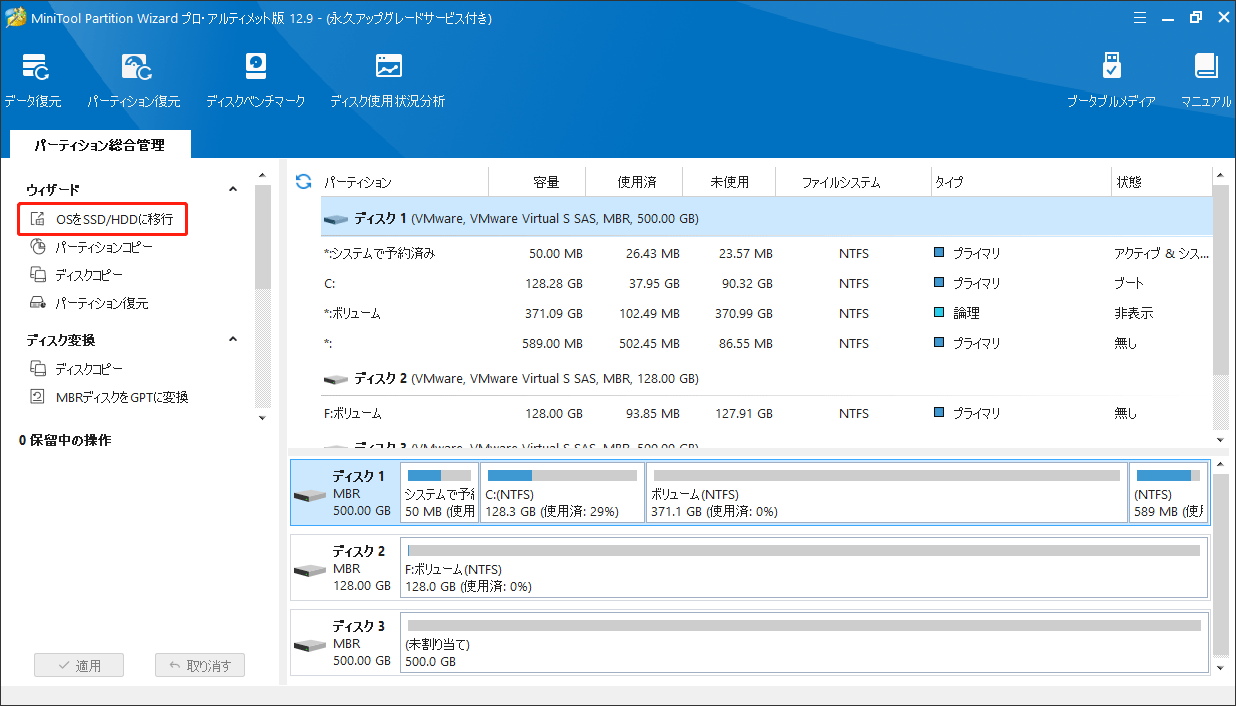Select the 589.00 MB partition row
1236x706 pixels.
(x=766, y=344)
